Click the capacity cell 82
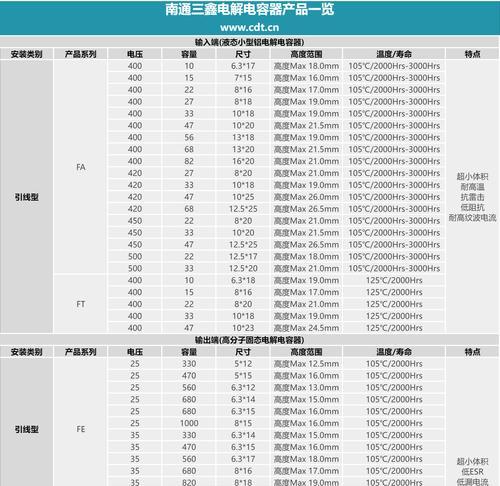This screenshot has height=486, width=500. 189,161
